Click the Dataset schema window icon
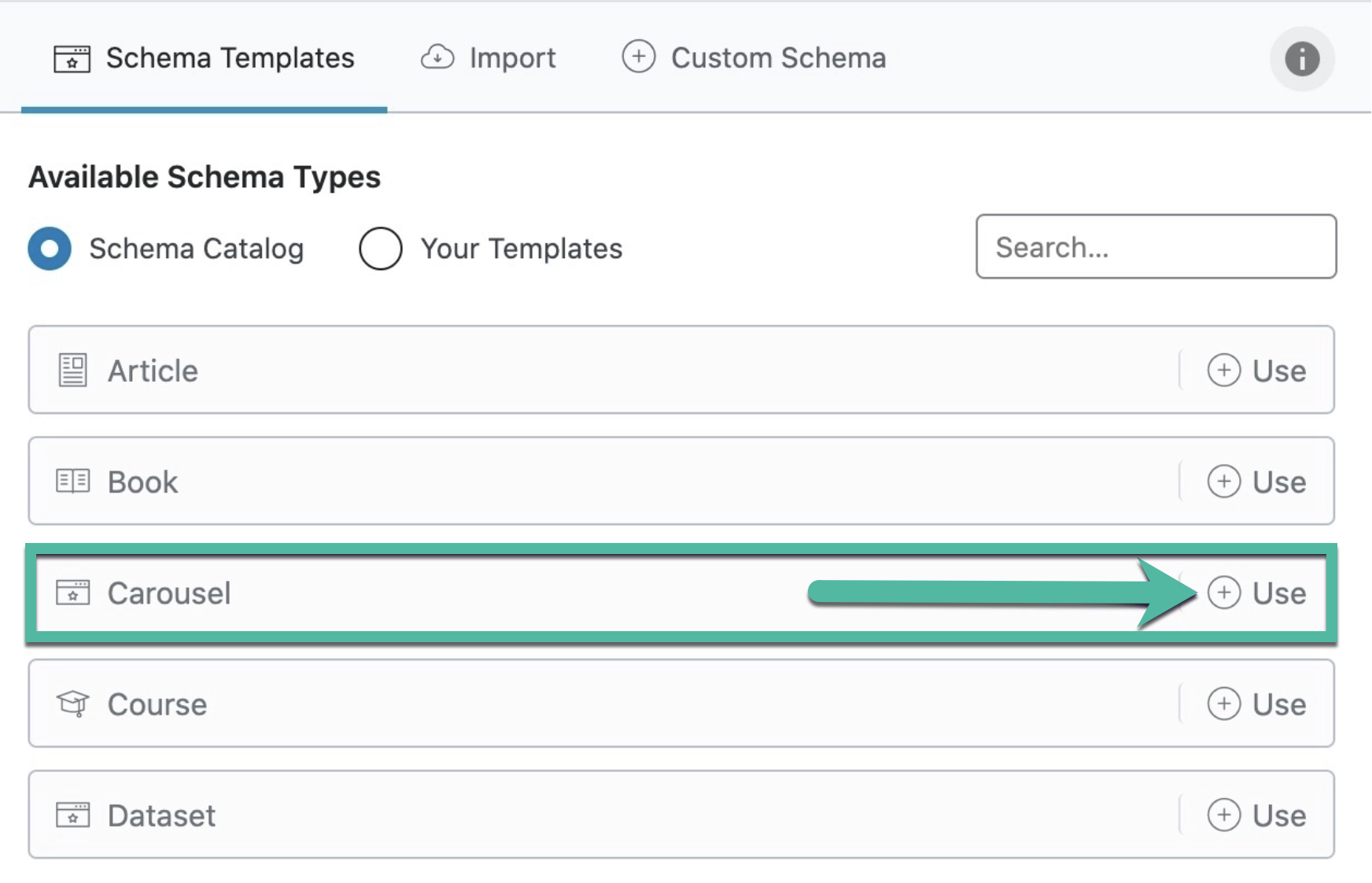 (x=72, y=815)
